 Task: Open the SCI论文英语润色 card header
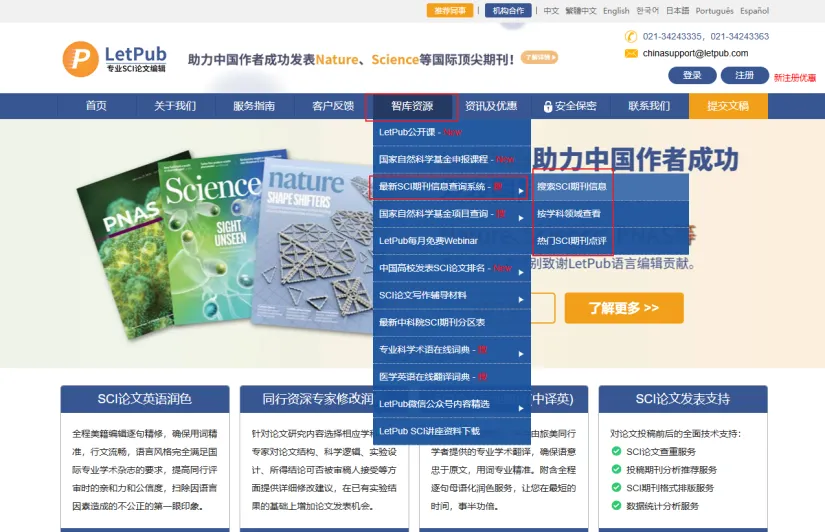(x=145, y=399)
